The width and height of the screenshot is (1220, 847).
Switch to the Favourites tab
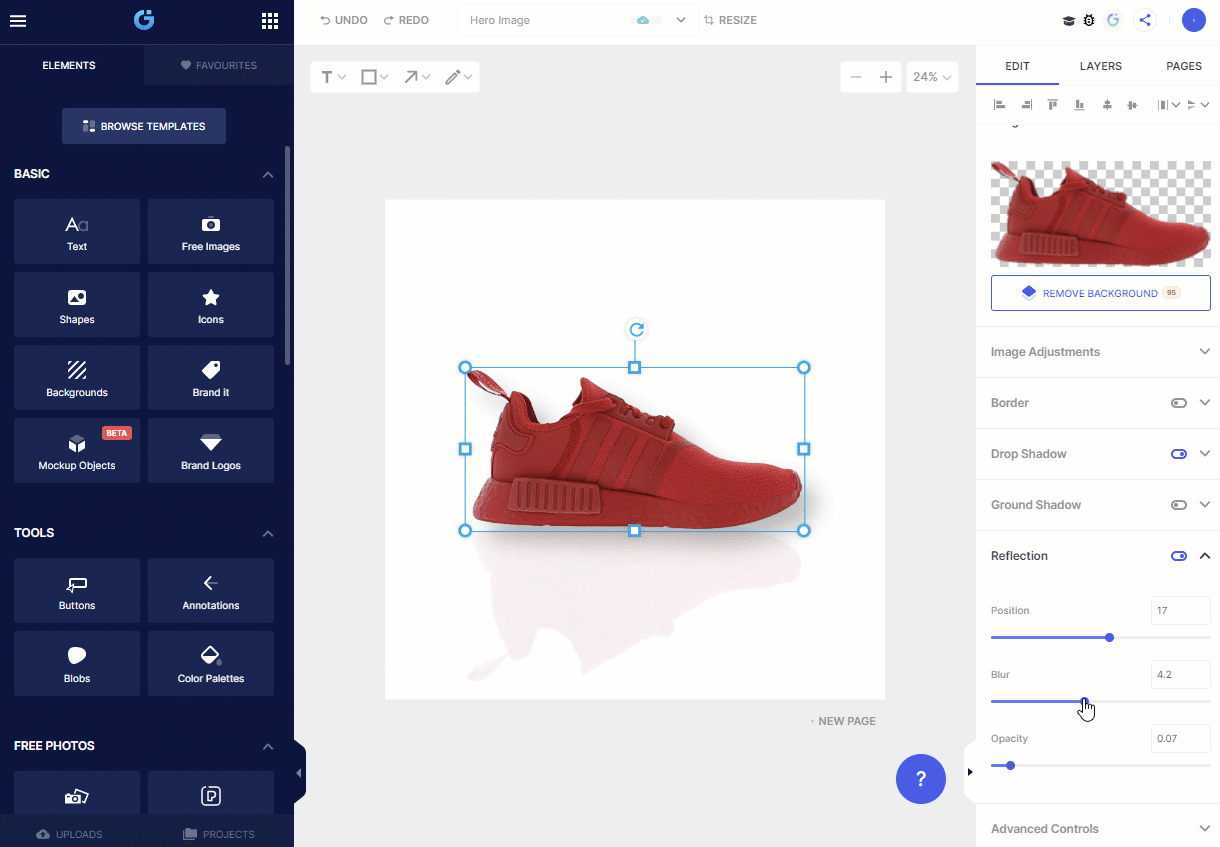point(219,65)
